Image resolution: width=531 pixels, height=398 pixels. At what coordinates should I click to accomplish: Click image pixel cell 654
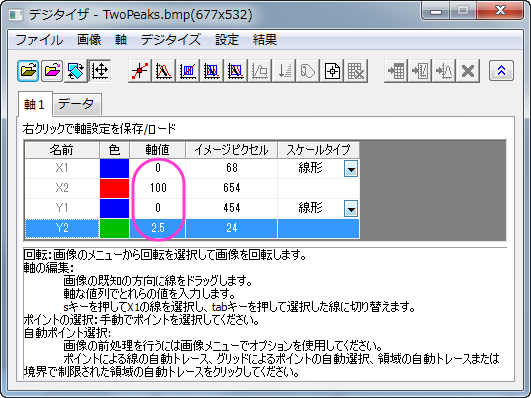(232, 188)
